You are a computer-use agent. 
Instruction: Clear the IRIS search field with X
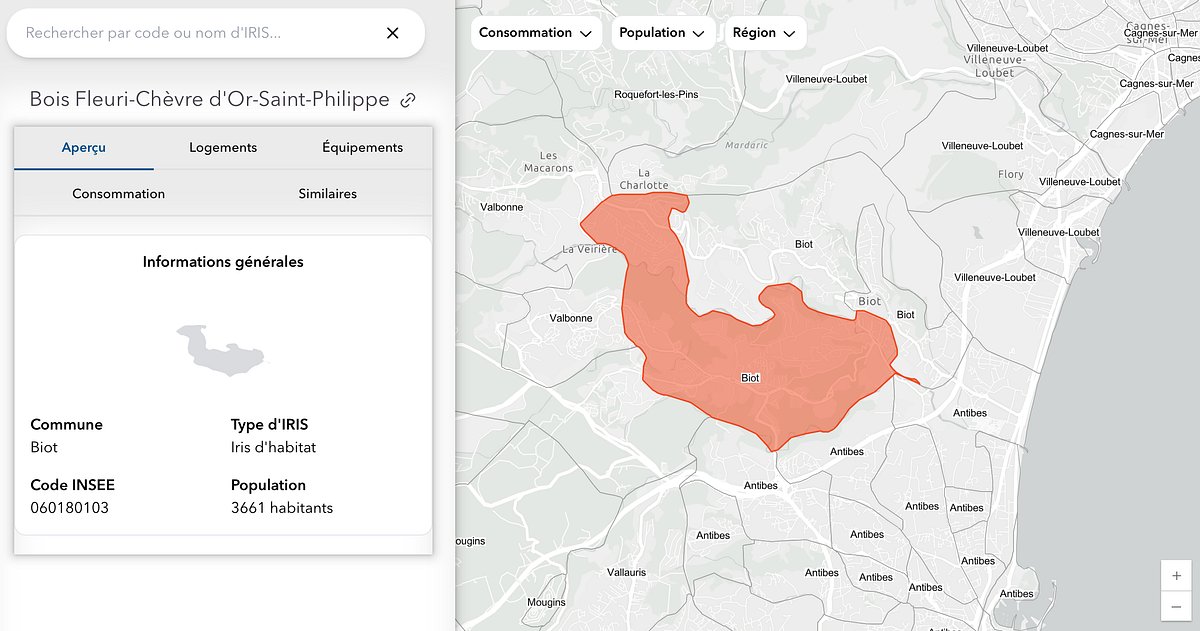392,33
